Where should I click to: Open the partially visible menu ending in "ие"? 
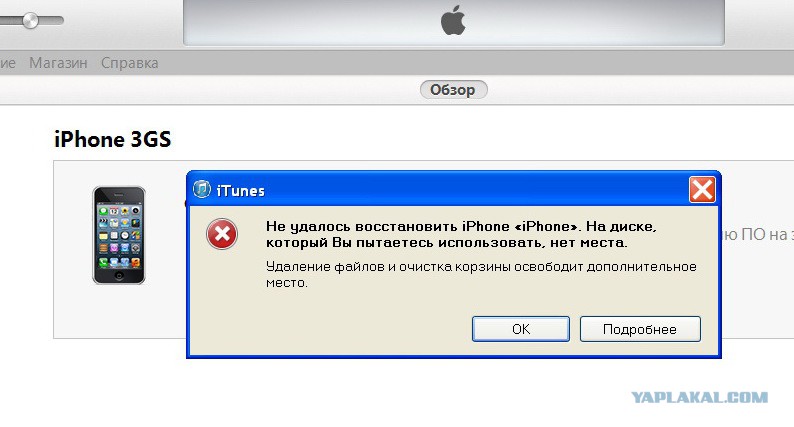[8, 63]
